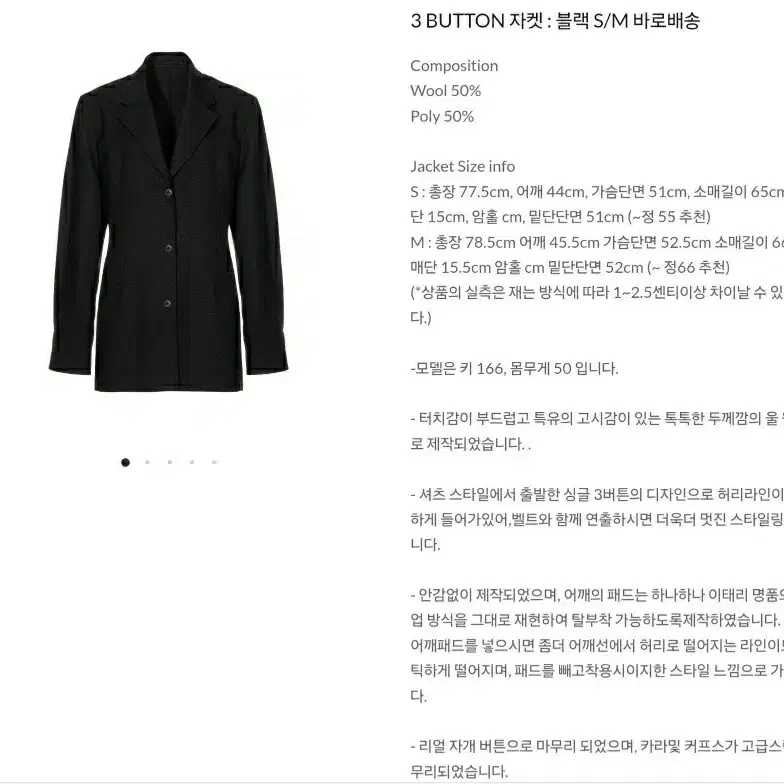Go to the third carousel image dot

point(170,462)
